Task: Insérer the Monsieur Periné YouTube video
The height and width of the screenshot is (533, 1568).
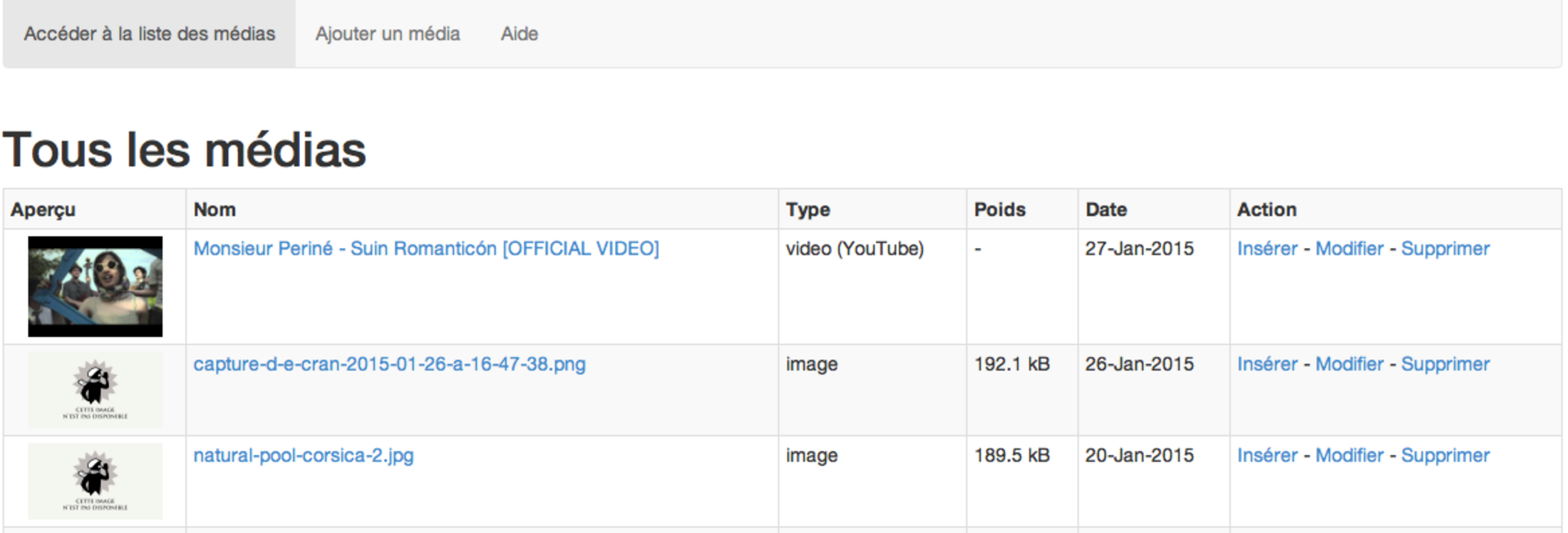Action: [1267, 249]
